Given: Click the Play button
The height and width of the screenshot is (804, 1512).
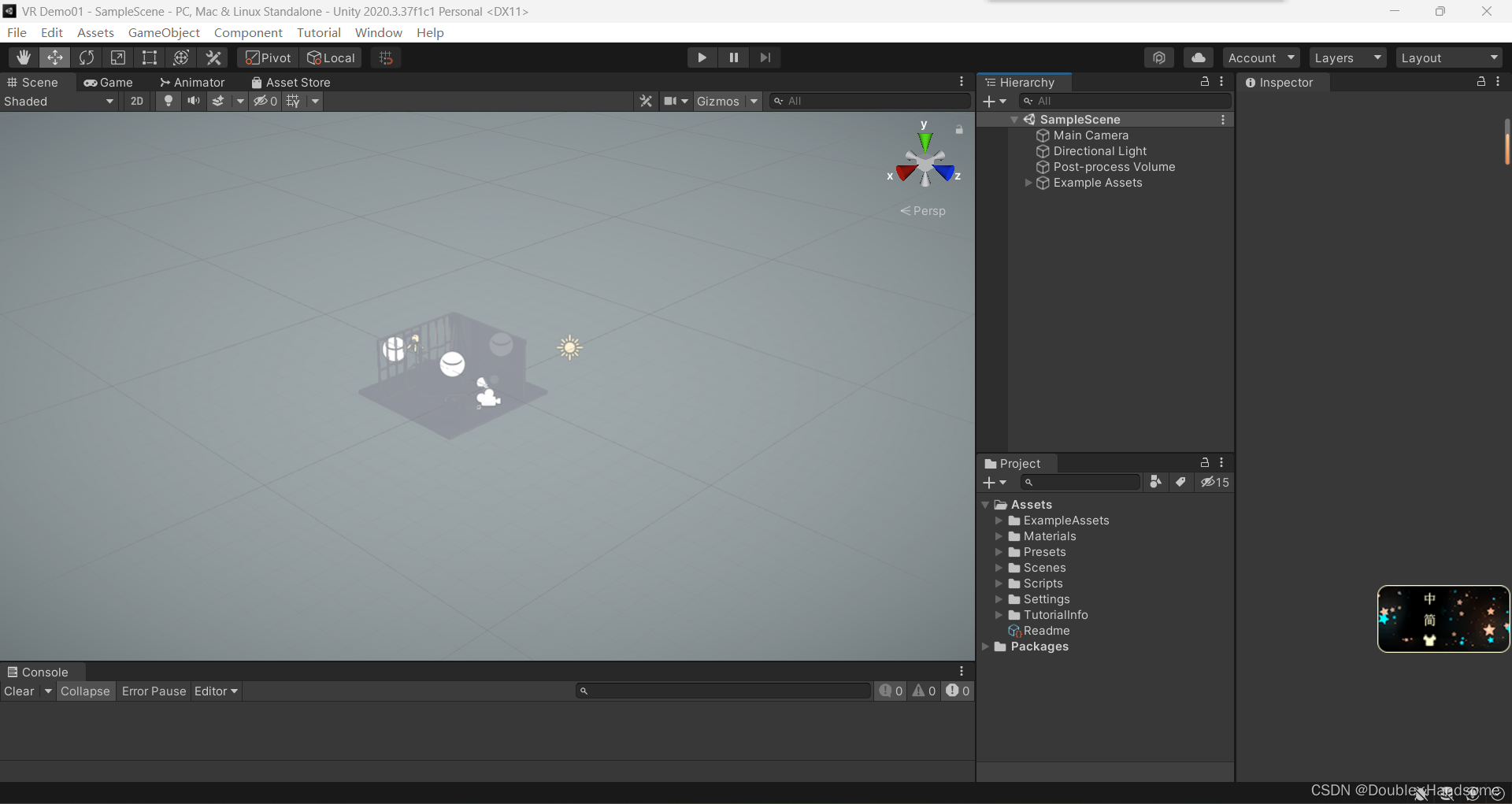Looking at the screenshot, I should click(x=702, y=57).
